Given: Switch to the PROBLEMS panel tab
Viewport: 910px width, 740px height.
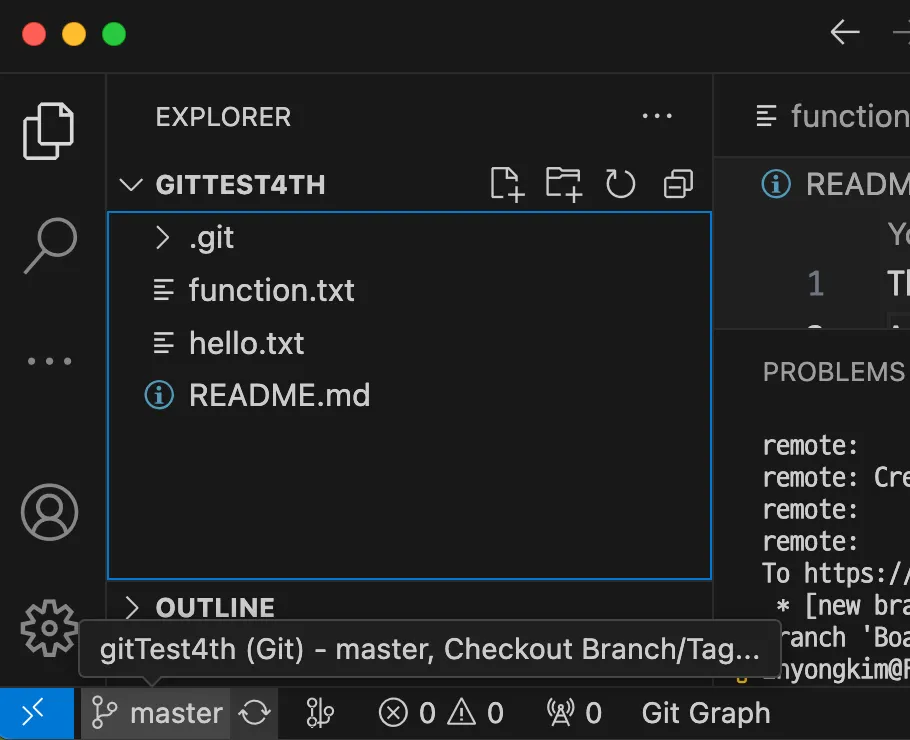Looking at the screenshot, I should pyautogui.click(x=833, y=372).
